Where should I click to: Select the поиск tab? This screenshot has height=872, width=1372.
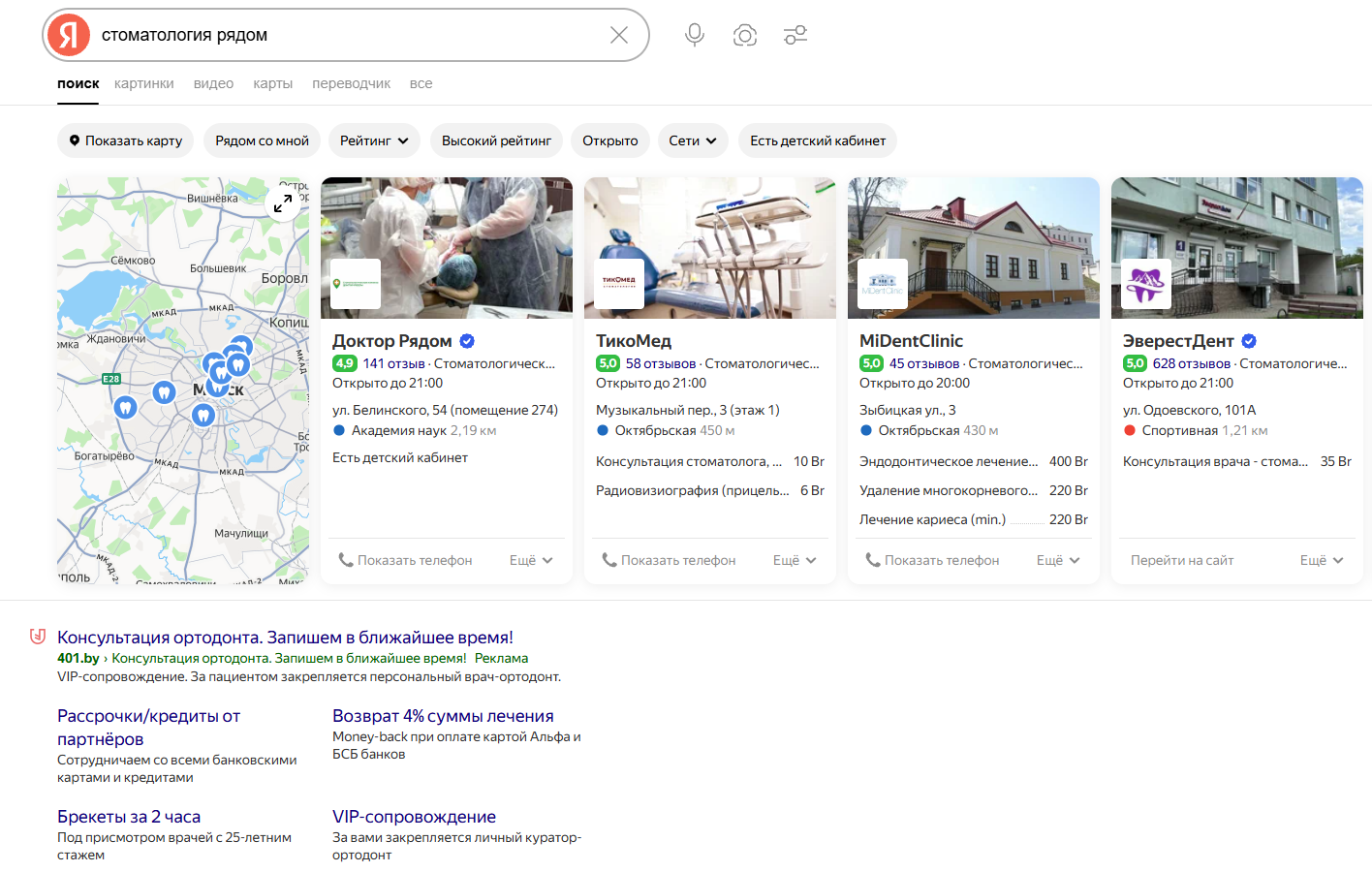click(x=78, y=83)
